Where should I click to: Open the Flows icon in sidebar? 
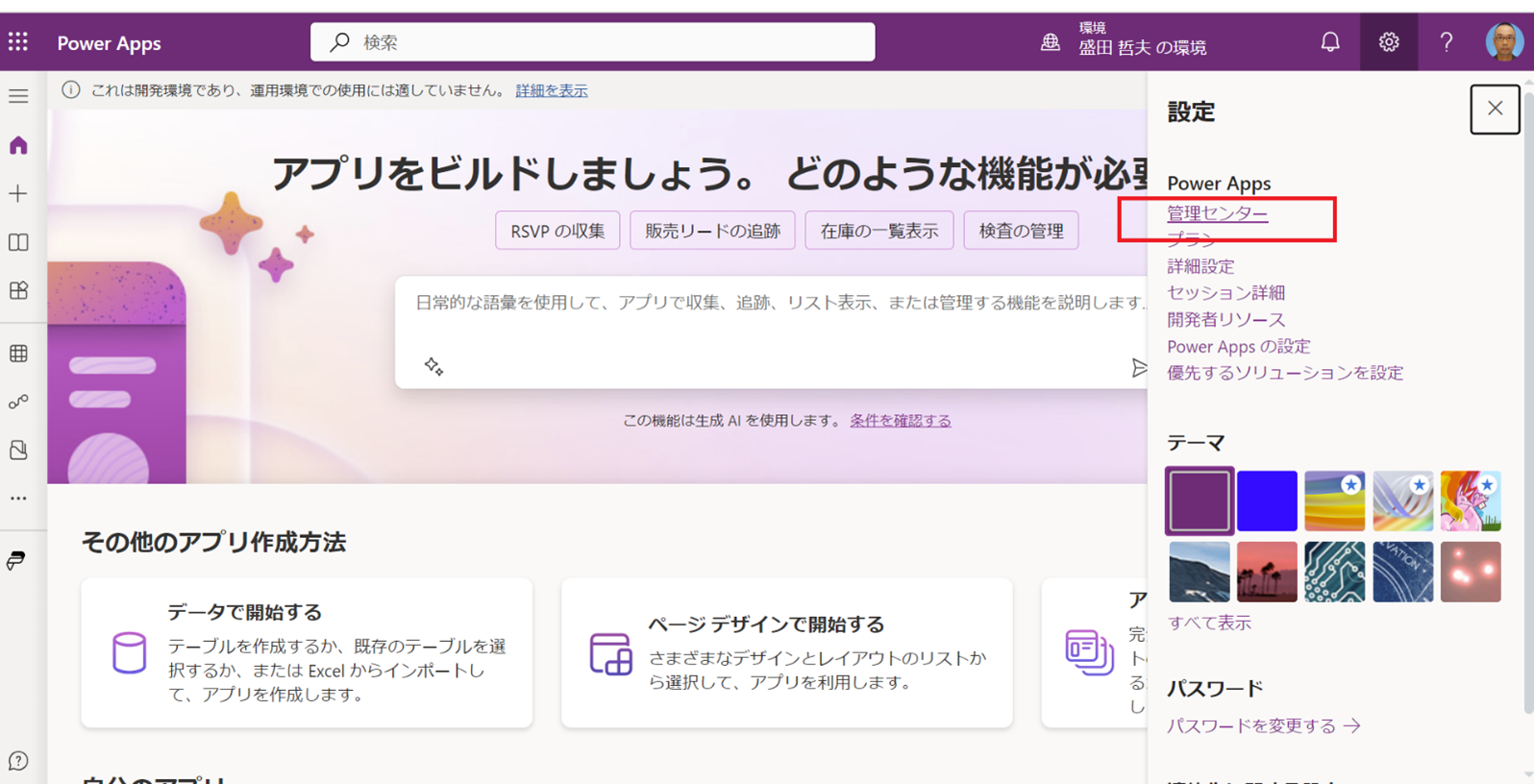(x=18, y=402)
